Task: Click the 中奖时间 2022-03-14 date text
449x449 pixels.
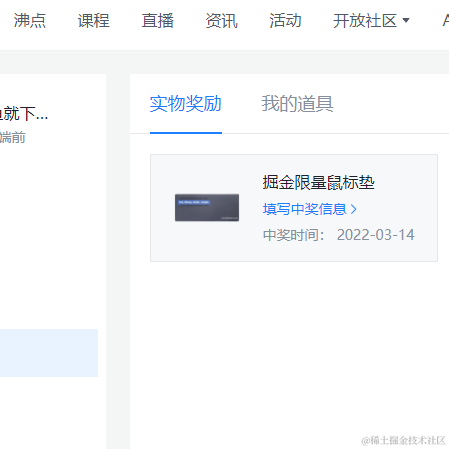Action: (339, 235)
